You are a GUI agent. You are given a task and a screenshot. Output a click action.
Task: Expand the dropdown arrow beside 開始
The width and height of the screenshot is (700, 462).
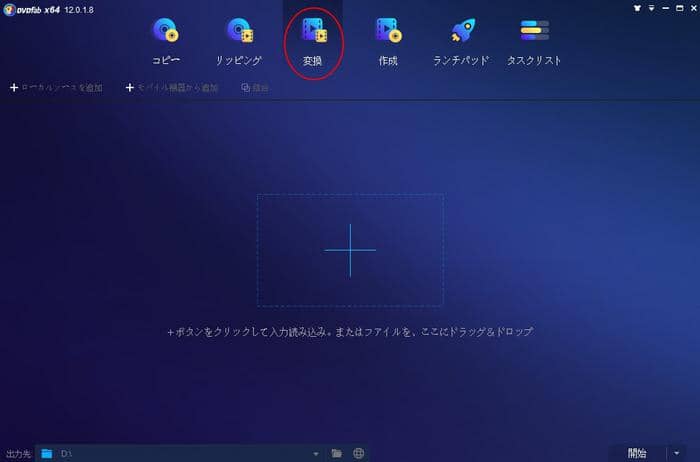click(x=677, y=454)
